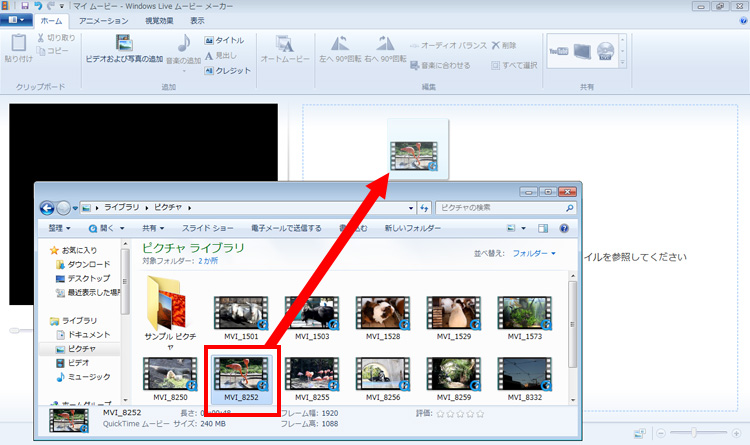Select Documents (ドキュメント) library
The height and width of the screenshot is (445, 750).
click(x=83, y=334)
